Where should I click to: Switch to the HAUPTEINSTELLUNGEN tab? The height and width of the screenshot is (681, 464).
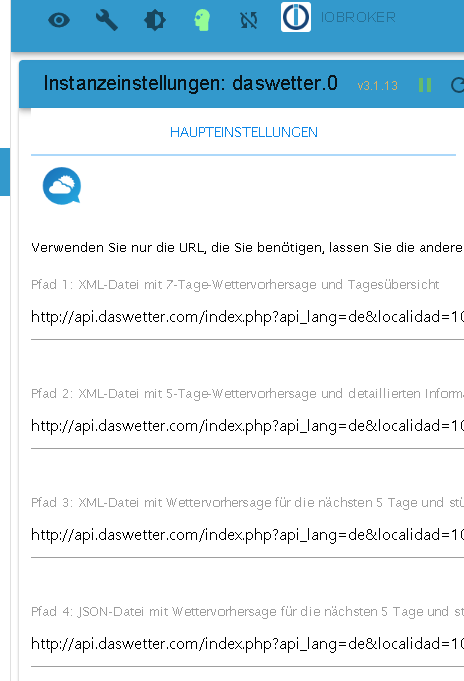[x=244, y=132]
